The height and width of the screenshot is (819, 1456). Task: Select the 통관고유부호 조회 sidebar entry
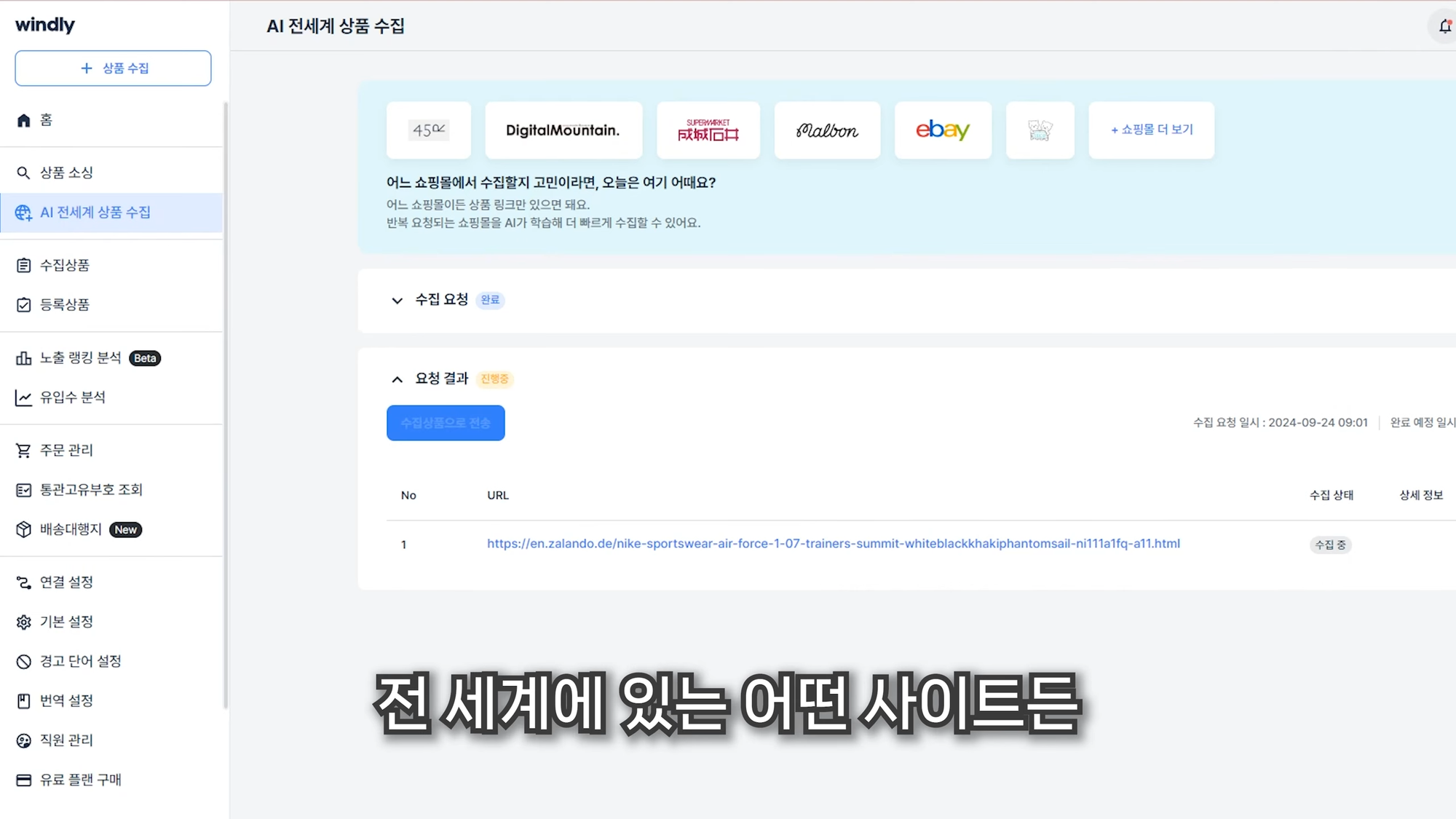tap(91, 489)
